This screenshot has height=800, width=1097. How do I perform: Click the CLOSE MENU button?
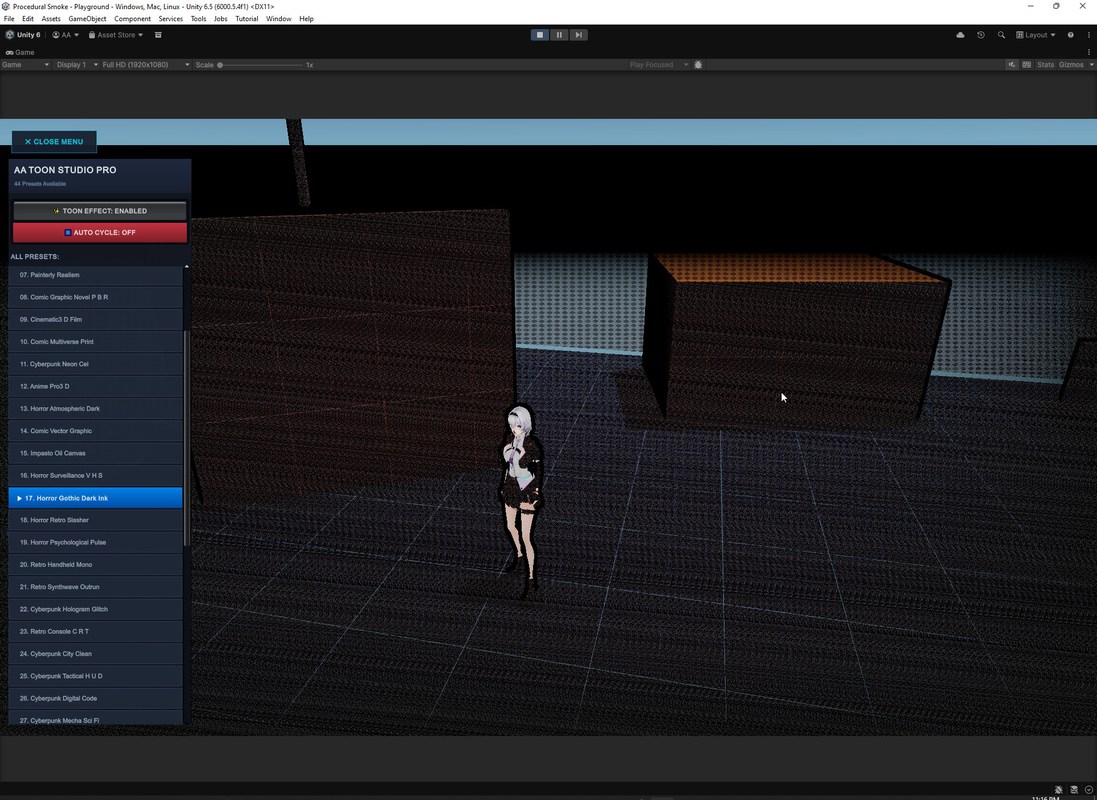(54, 141)
